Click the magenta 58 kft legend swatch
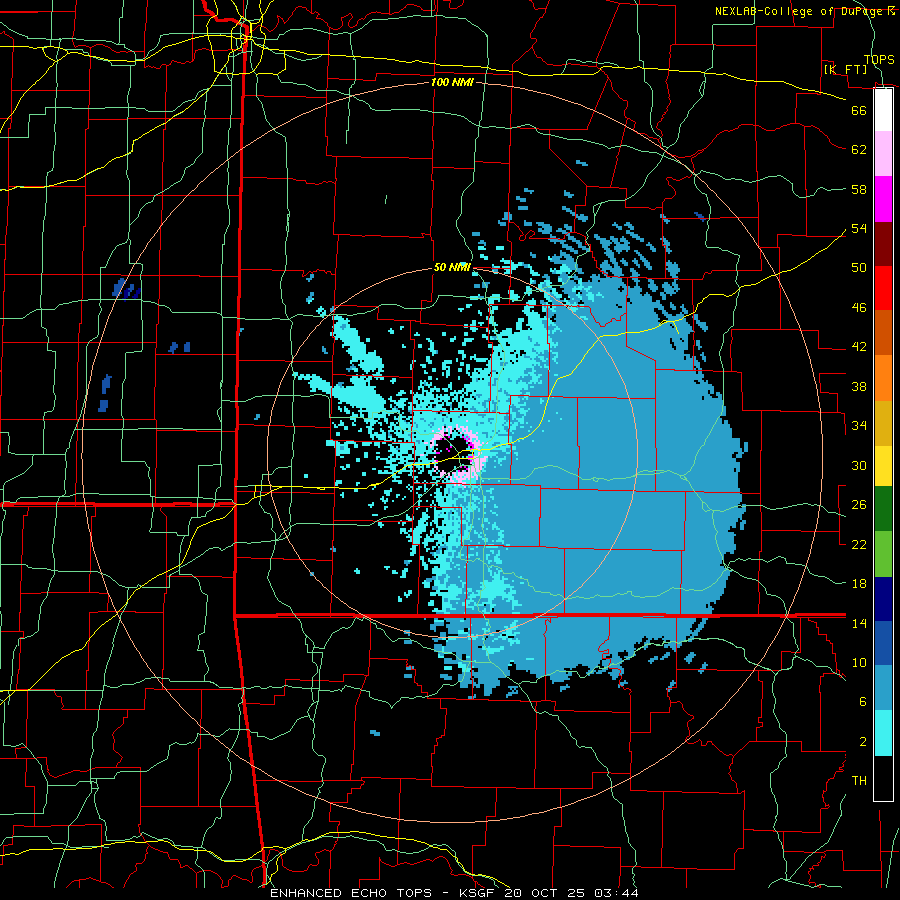This screenshot has height=900, width=900. pos(883,199)
